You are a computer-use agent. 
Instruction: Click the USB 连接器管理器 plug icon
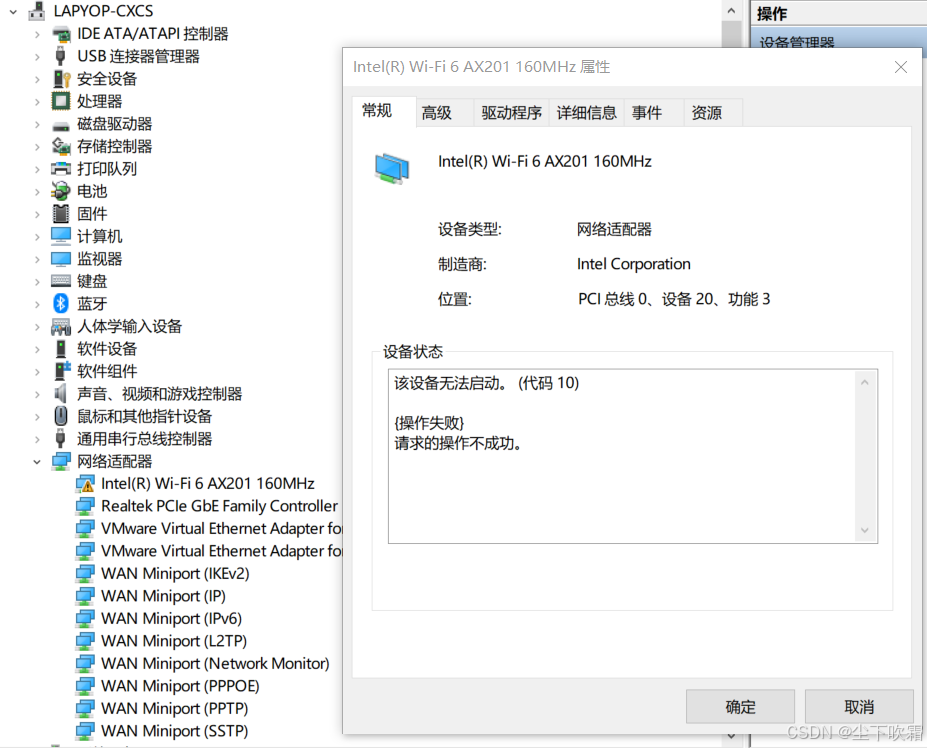60,56
